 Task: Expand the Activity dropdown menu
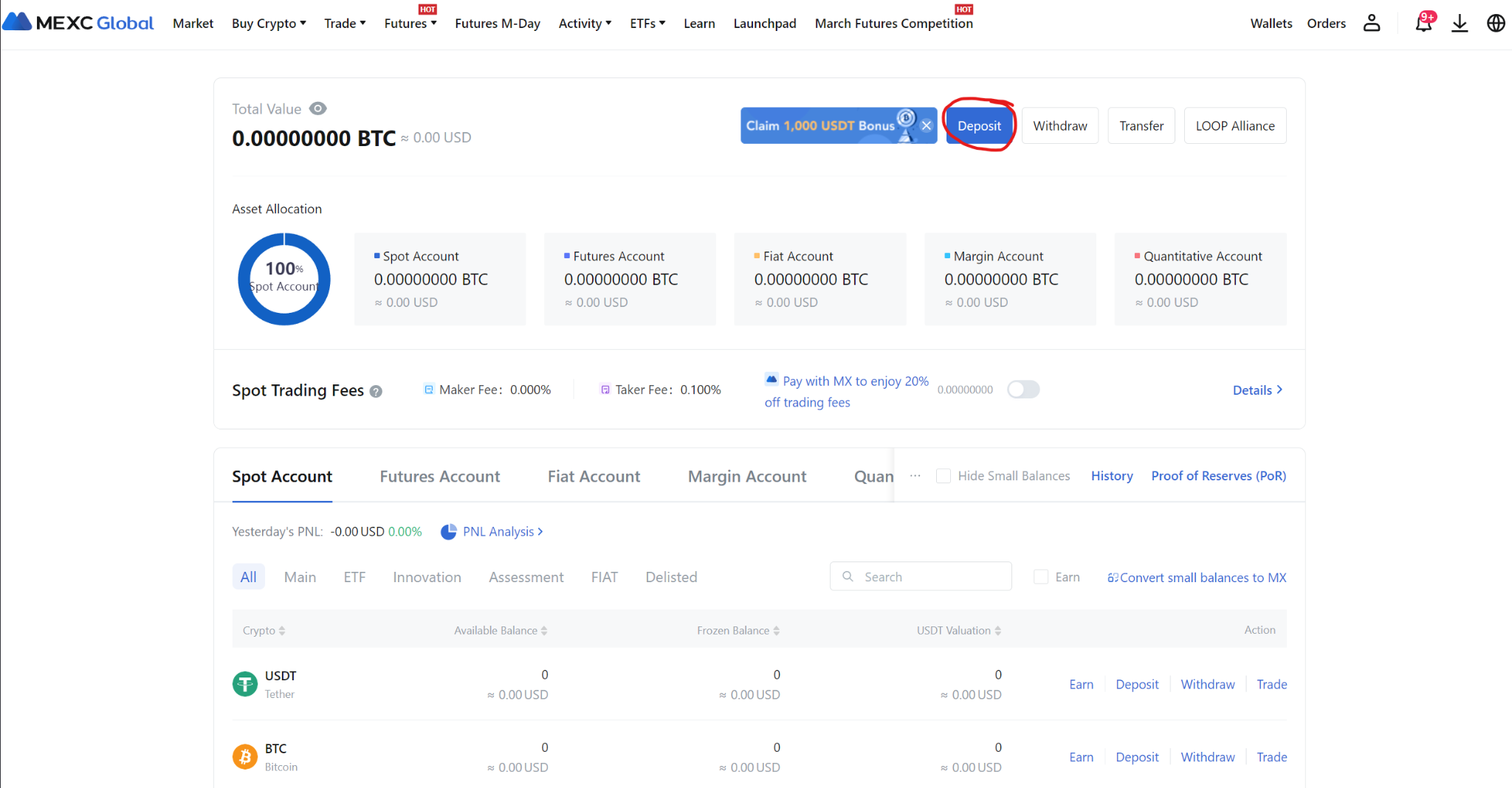[585, 24]
